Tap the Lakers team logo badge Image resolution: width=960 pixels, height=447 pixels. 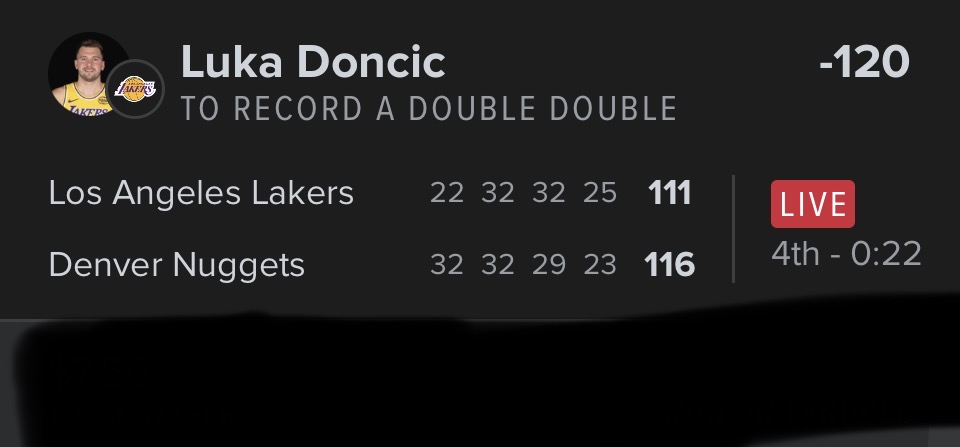pyautogui.click(x=136, y=89)
